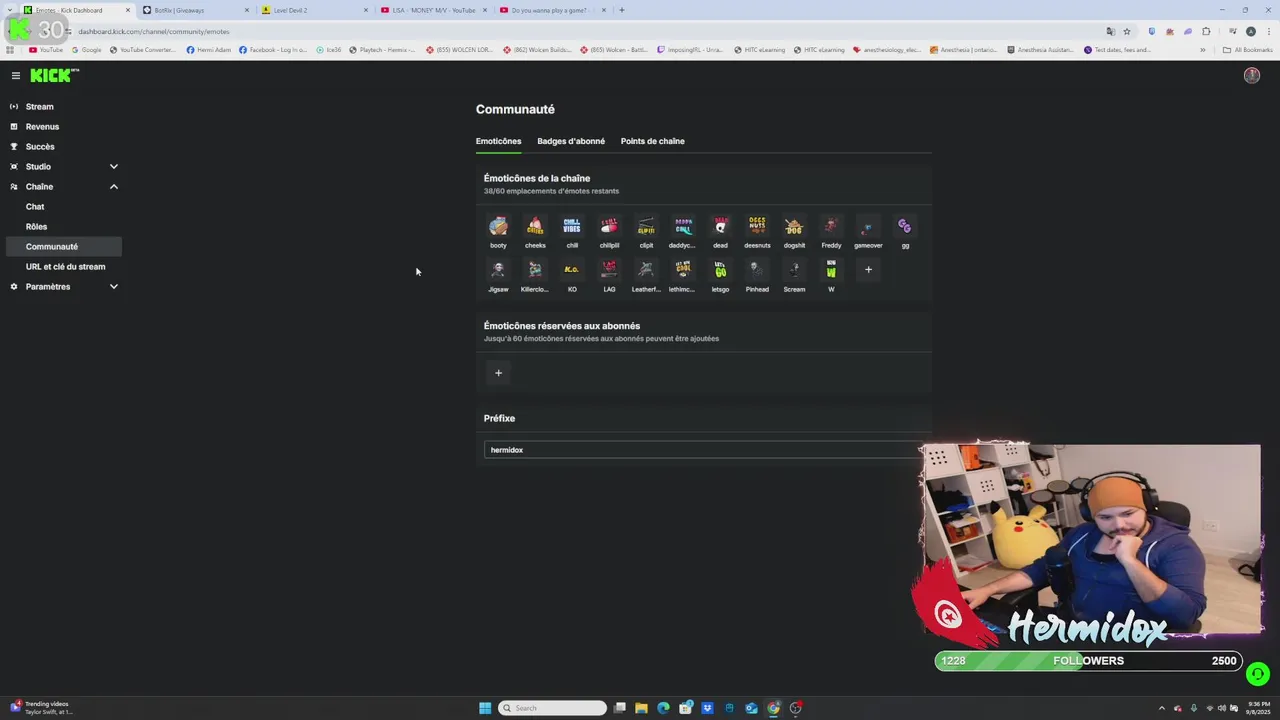
Task: Switch to BotRix Giveaways browser tab
Action: coord(196,10)
